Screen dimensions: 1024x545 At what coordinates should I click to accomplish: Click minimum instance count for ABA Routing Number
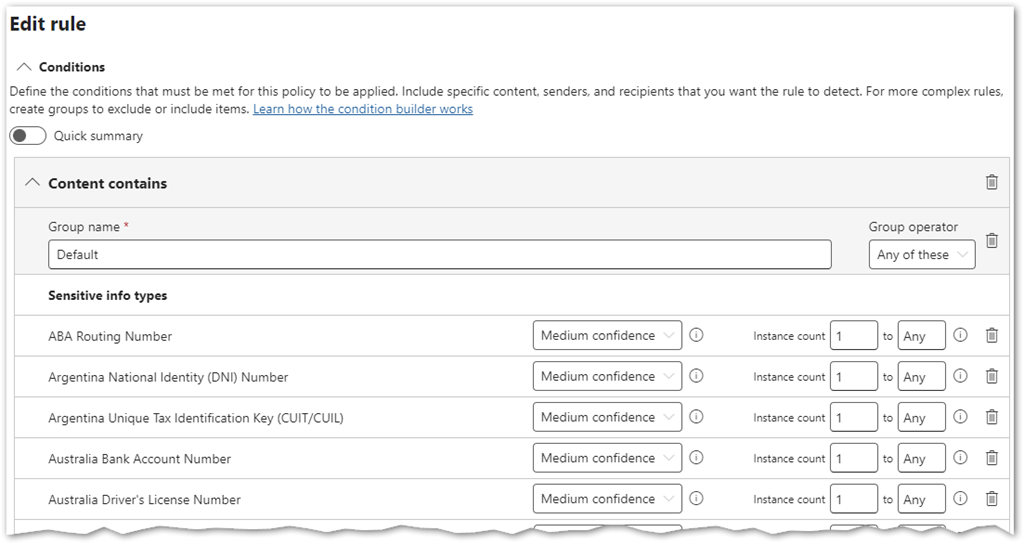click(x=853, y=336)
